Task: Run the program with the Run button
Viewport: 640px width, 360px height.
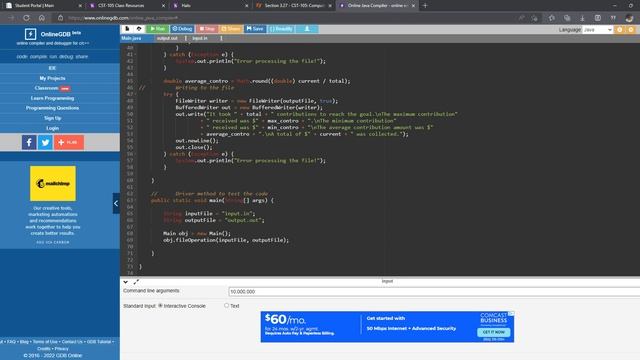Action: [x=158, y=29]
